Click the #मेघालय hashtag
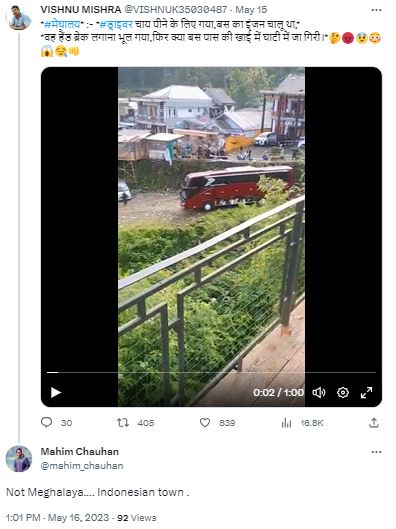Viewport: 396px width, 529px height. [x=62, y=24]
